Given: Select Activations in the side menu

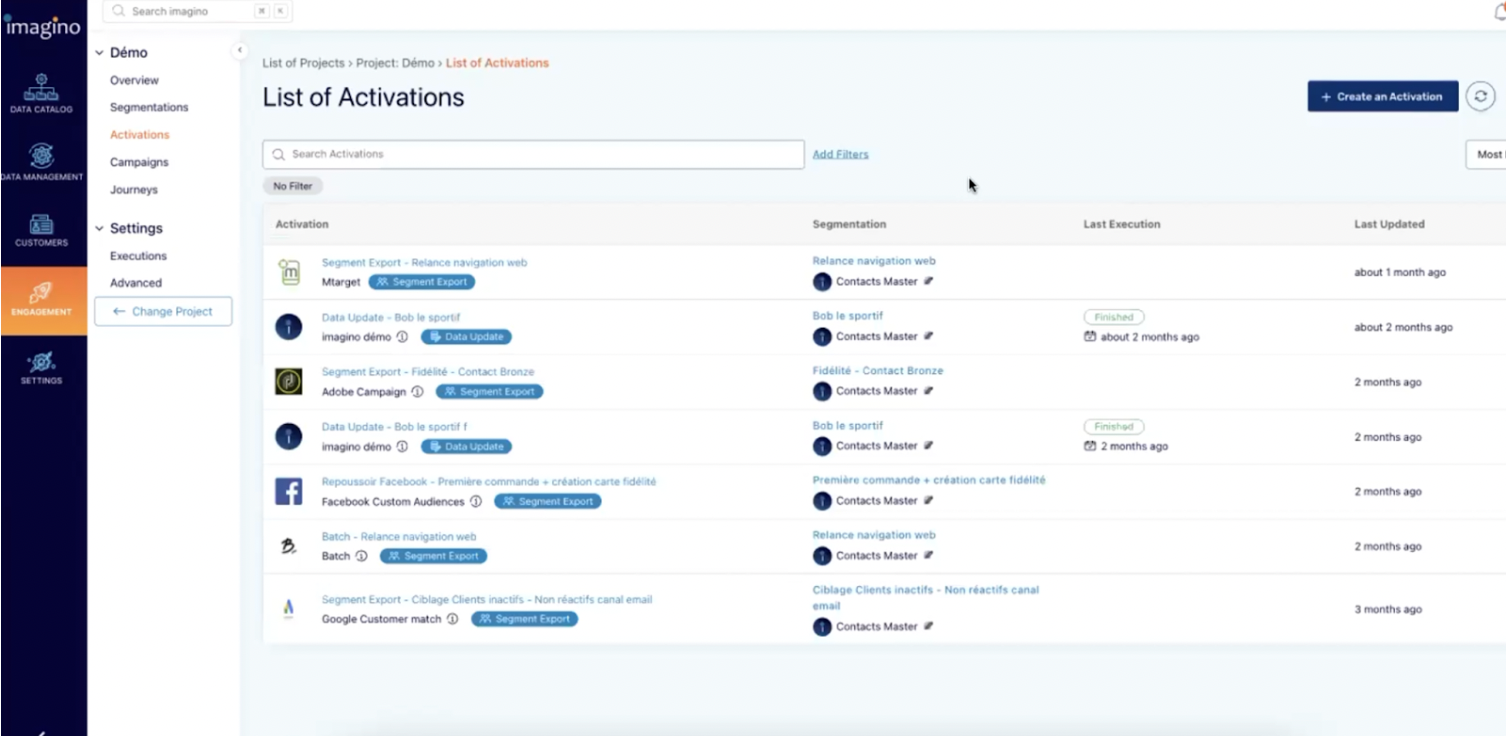Looking at the screenshot, I should coord(140,135).
